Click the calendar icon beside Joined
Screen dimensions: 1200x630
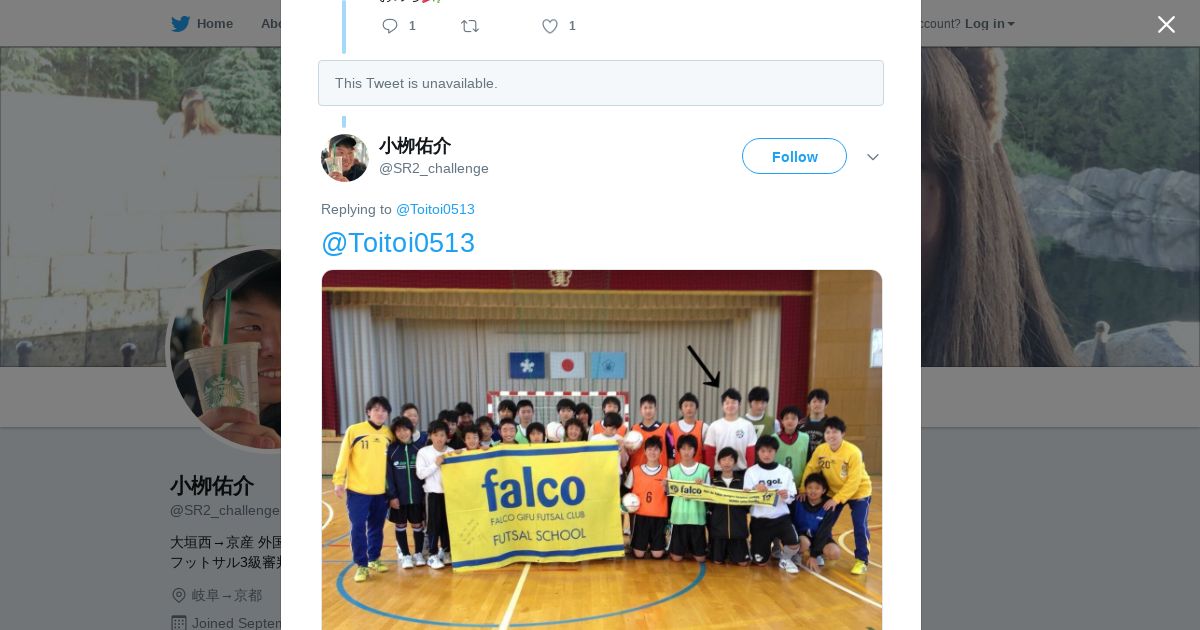click(x=179, y=622)
